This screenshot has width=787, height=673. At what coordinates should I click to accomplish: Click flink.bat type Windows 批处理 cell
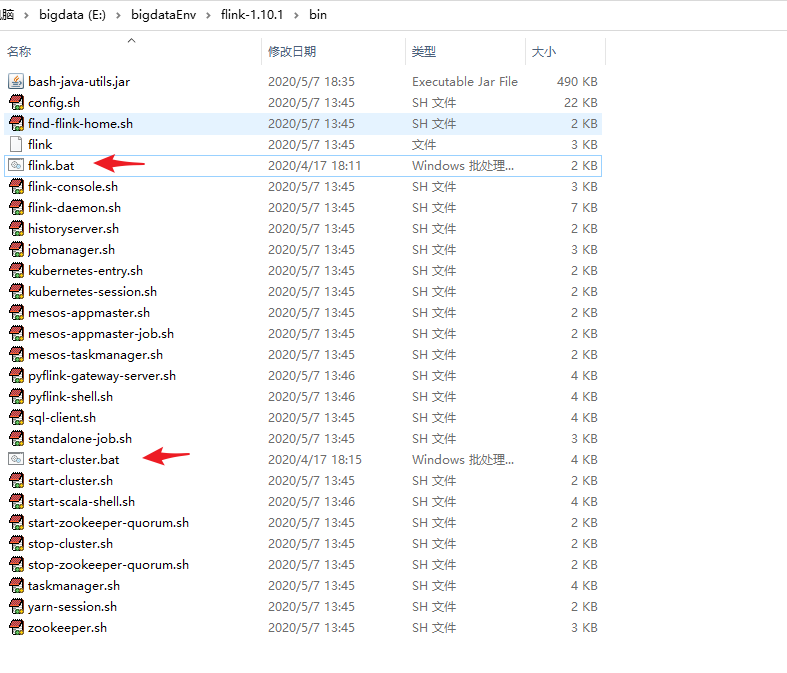tap(463, 166)
